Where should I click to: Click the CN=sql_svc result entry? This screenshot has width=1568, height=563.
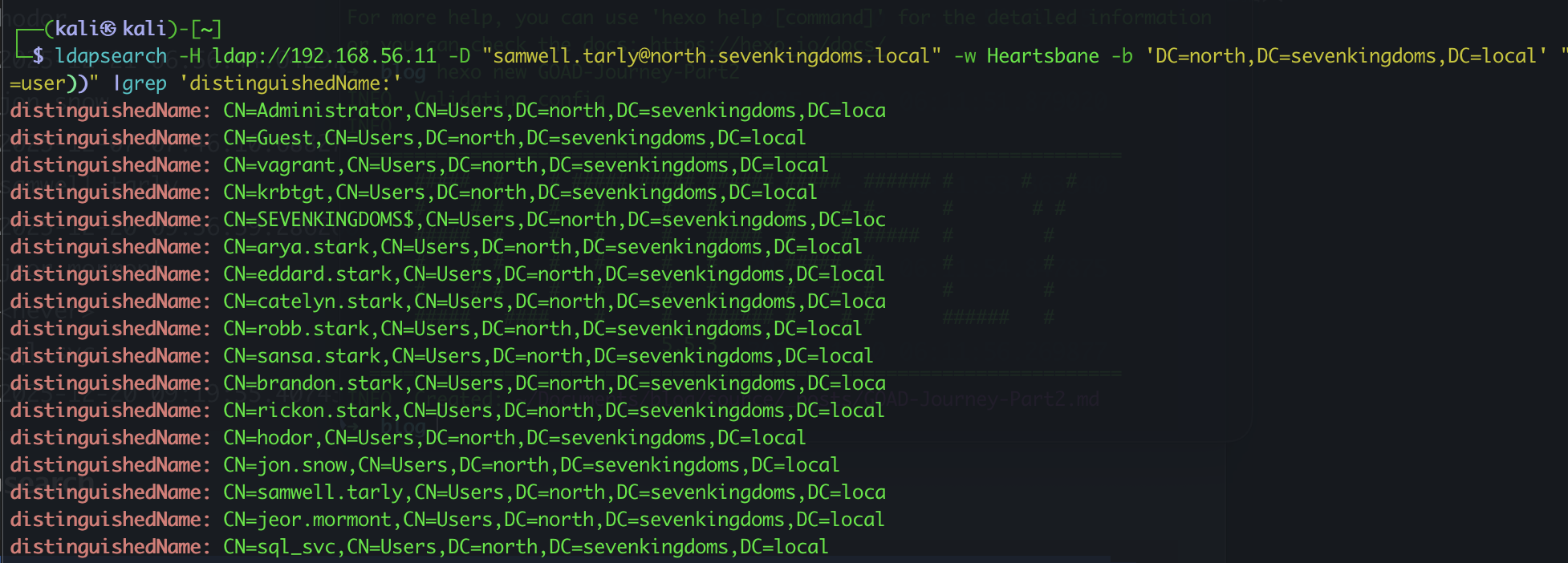(279, 547)
